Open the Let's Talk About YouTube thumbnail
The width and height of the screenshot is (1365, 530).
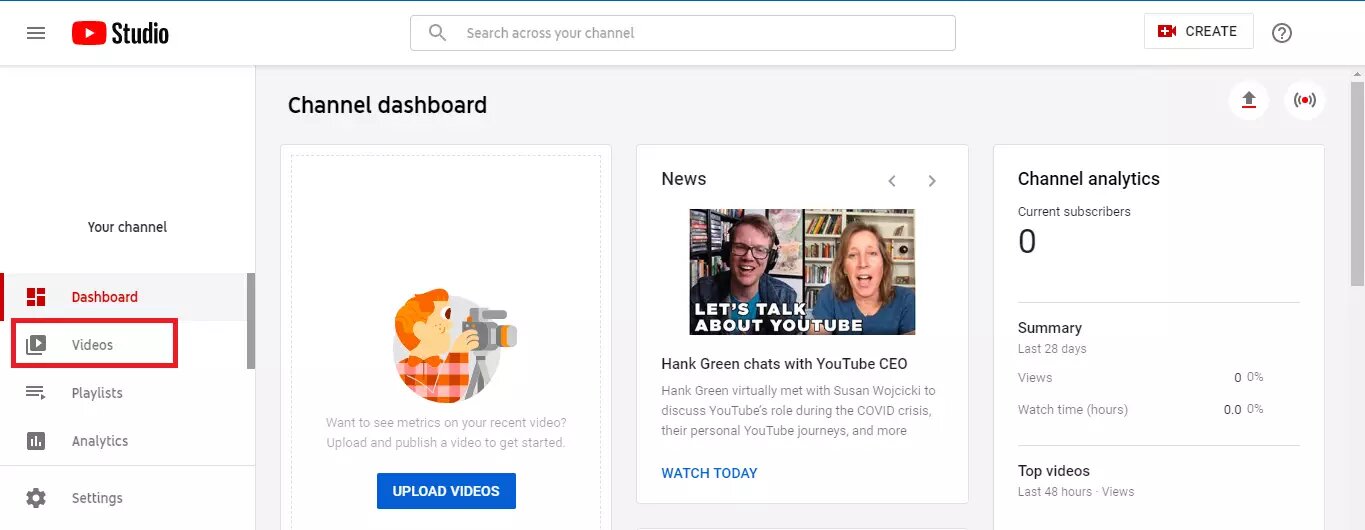(x=802, y=272)
